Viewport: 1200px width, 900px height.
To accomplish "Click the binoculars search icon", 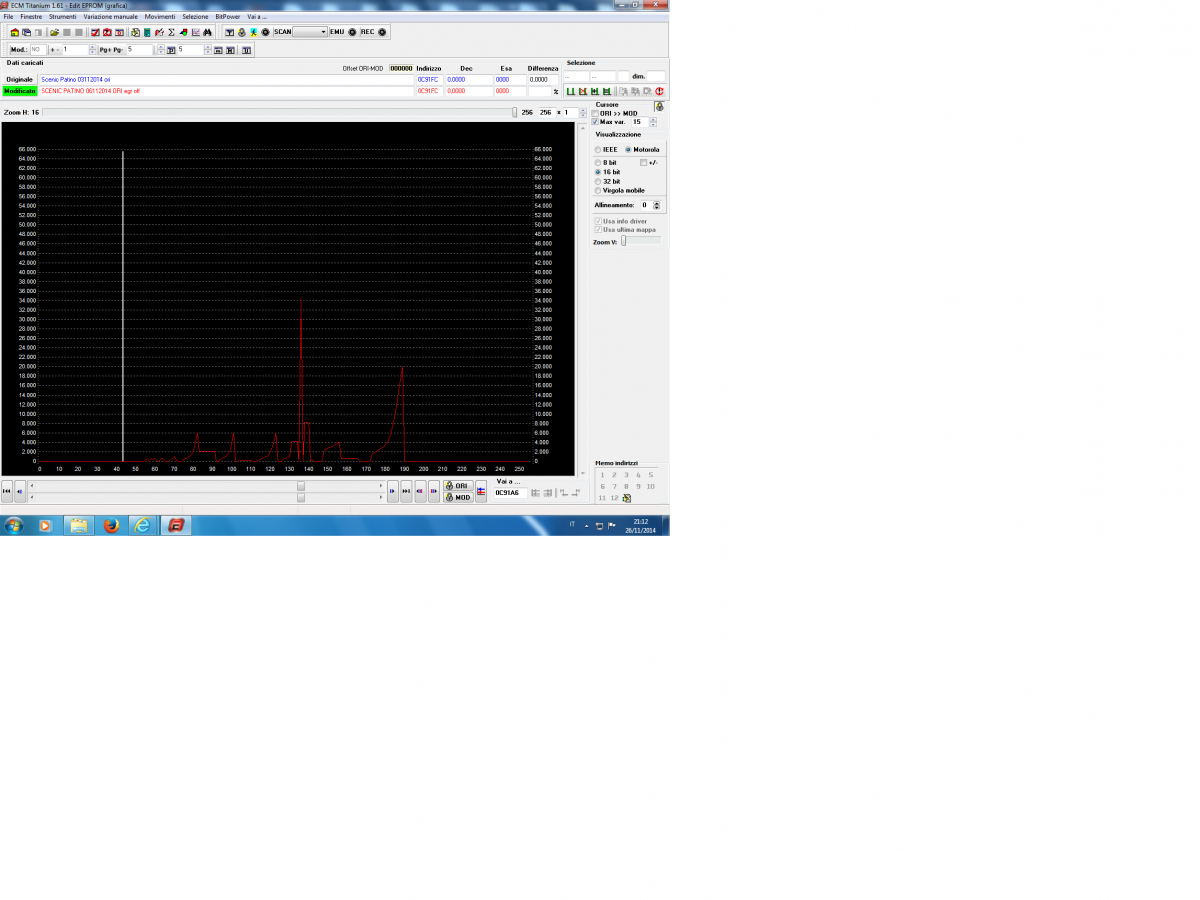I will coord(207,32).
